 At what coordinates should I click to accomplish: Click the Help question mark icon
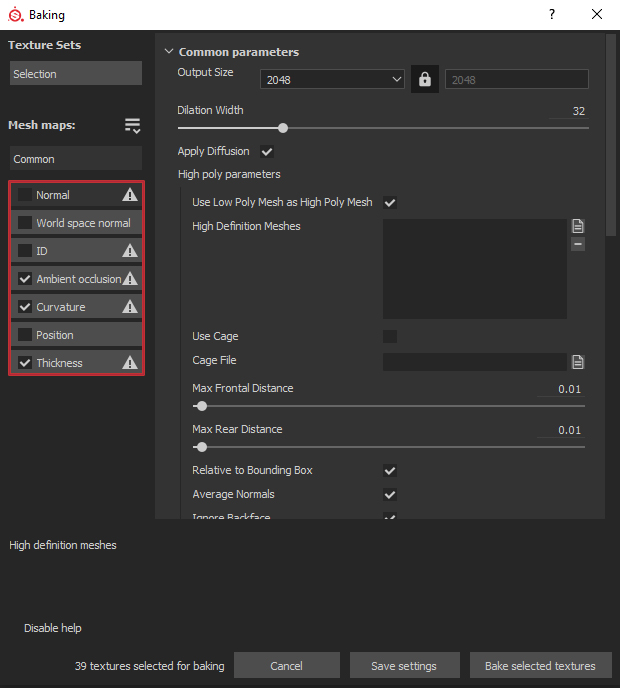553,15
